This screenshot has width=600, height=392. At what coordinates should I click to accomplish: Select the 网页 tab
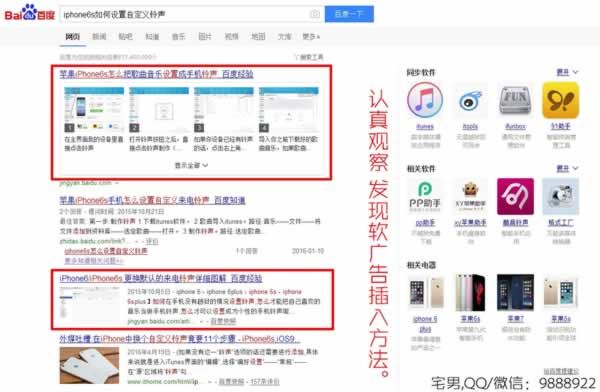point(73,36)
